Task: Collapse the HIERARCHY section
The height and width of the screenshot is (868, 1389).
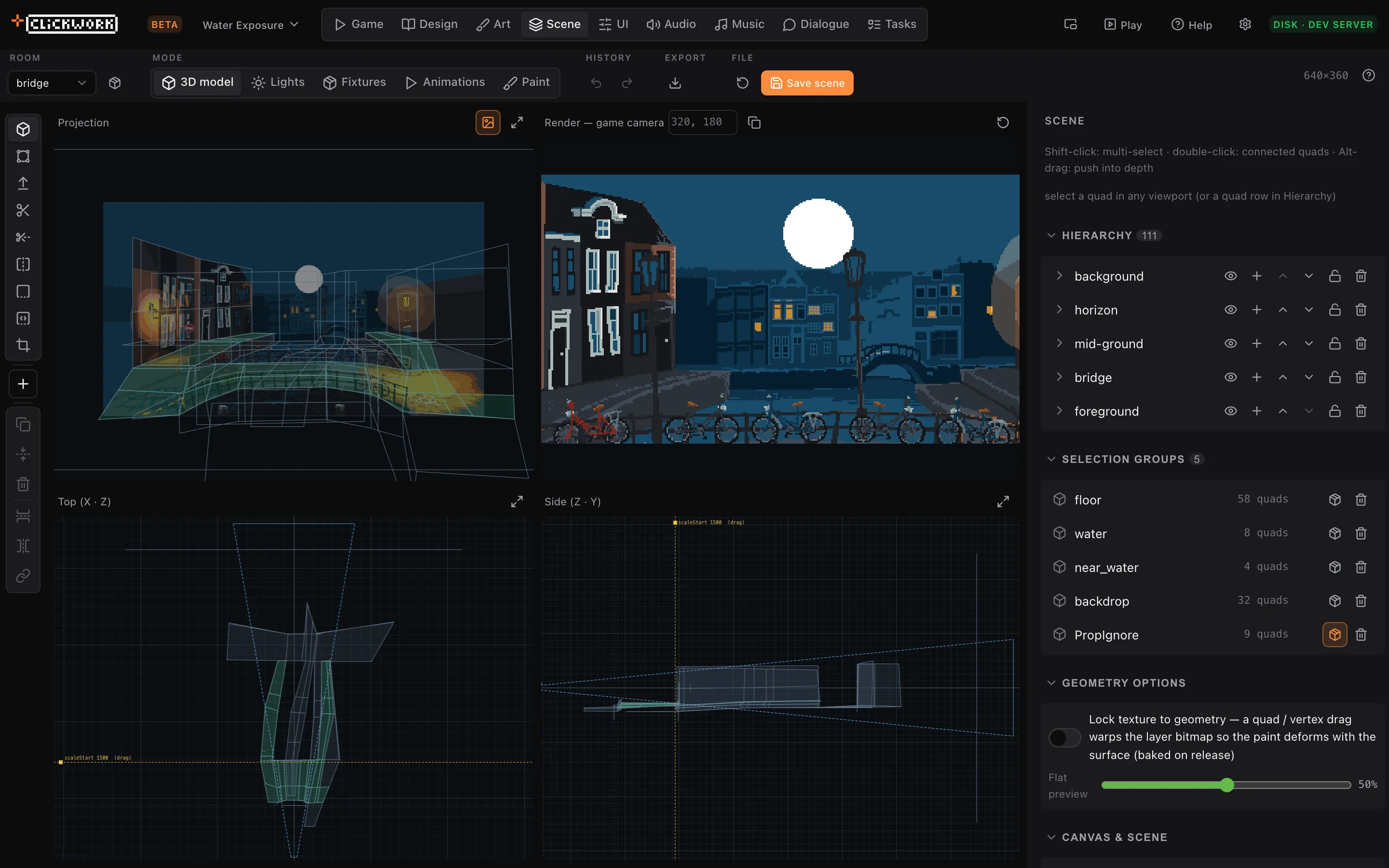Action: 1051,235
